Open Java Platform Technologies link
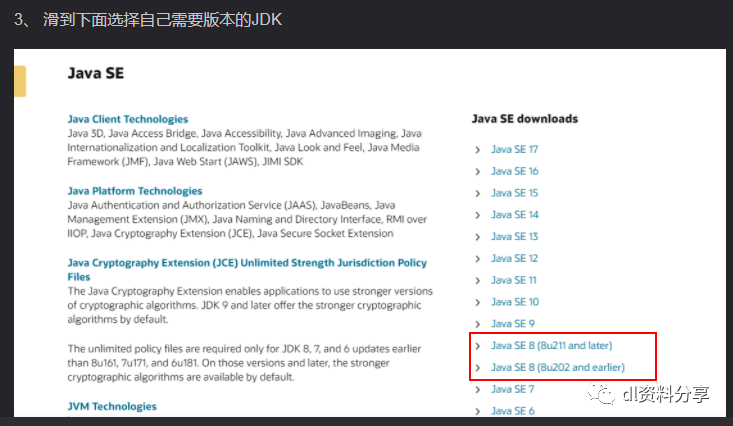This screenshot has width=733, height=426. tap(135, 191)
